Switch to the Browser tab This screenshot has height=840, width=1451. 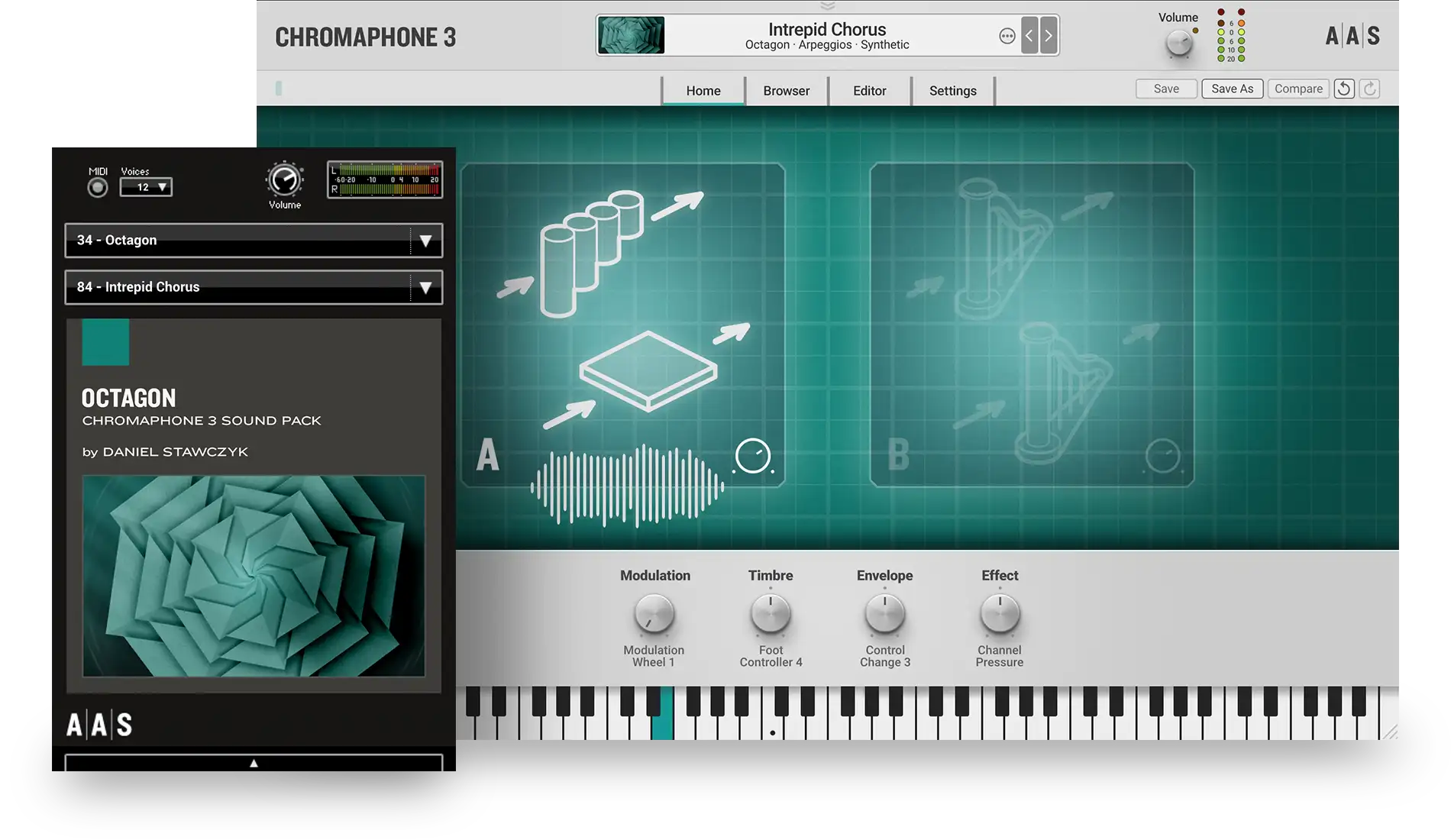point(786,91)
